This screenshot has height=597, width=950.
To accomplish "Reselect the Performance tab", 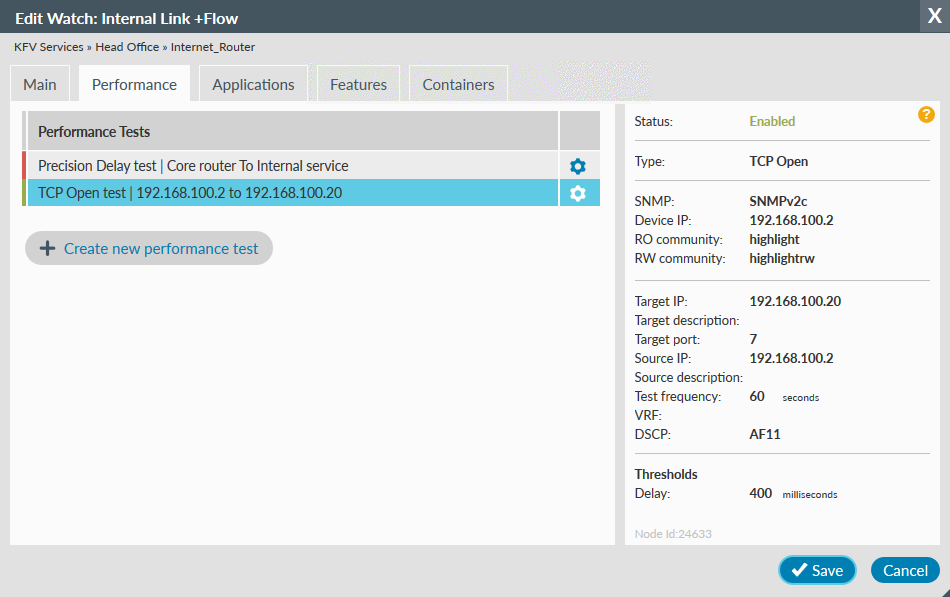I will pos(134,84).
